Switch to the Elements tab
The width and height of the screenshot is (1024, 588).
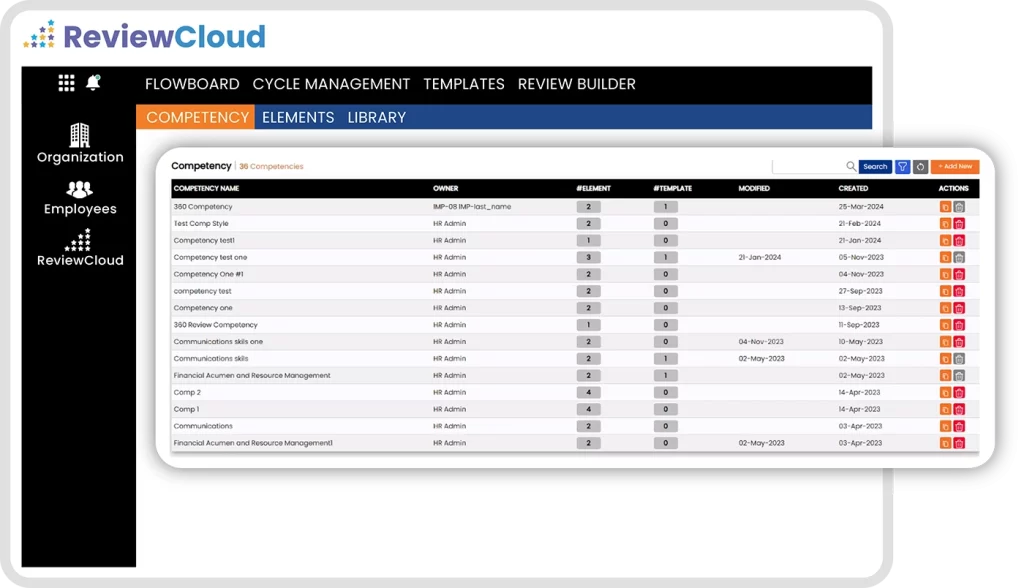[x=298, y=118]
